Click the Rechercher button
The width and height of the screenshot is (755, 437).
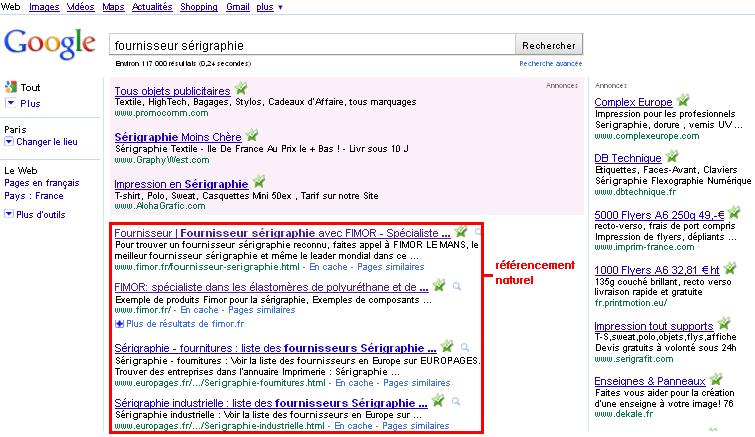coord(549,45)
